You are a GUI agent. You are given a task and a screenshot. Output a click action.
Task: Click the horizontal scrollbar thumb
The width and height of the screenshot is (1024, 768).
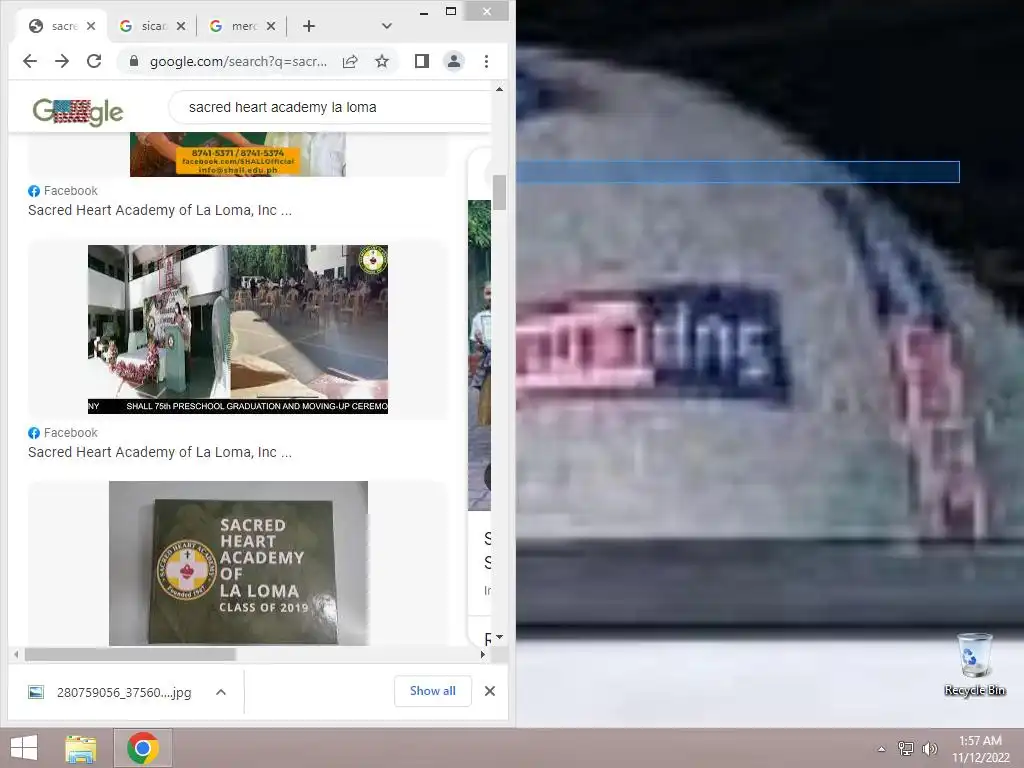(x=130, y=654)
